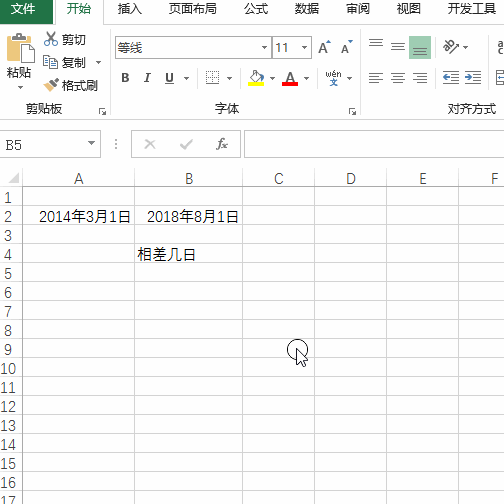Open the Name Box dropdown
Screen dimensions: 504x504
click(91, 143)
